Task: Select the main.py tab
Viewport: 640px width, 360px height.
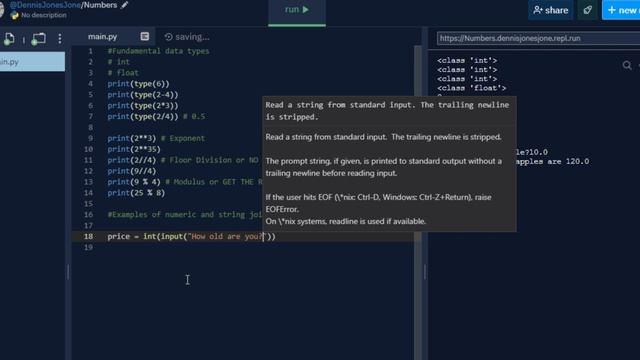Action: point(102,37)
